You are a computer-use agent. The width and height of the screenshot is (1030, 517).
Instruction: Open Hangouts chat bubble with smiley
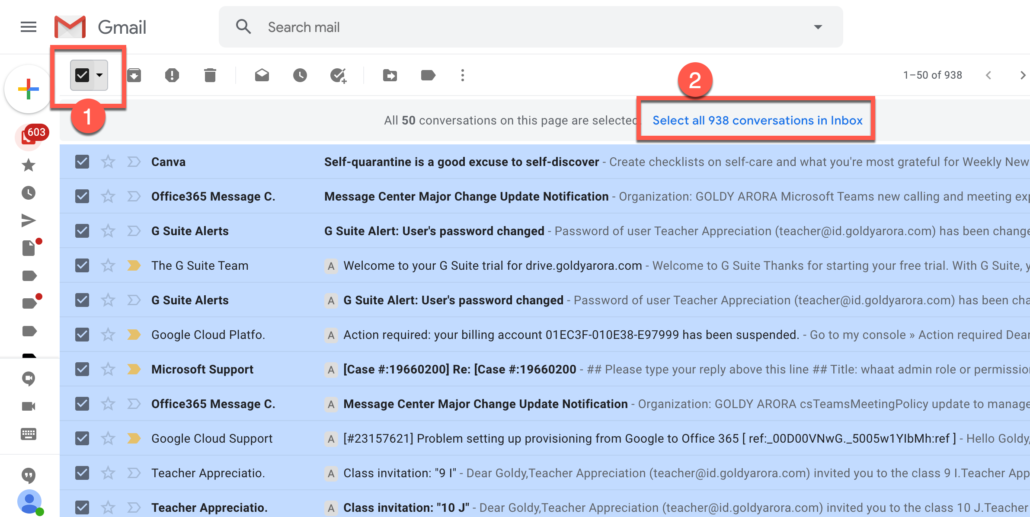tap(28, 379)
